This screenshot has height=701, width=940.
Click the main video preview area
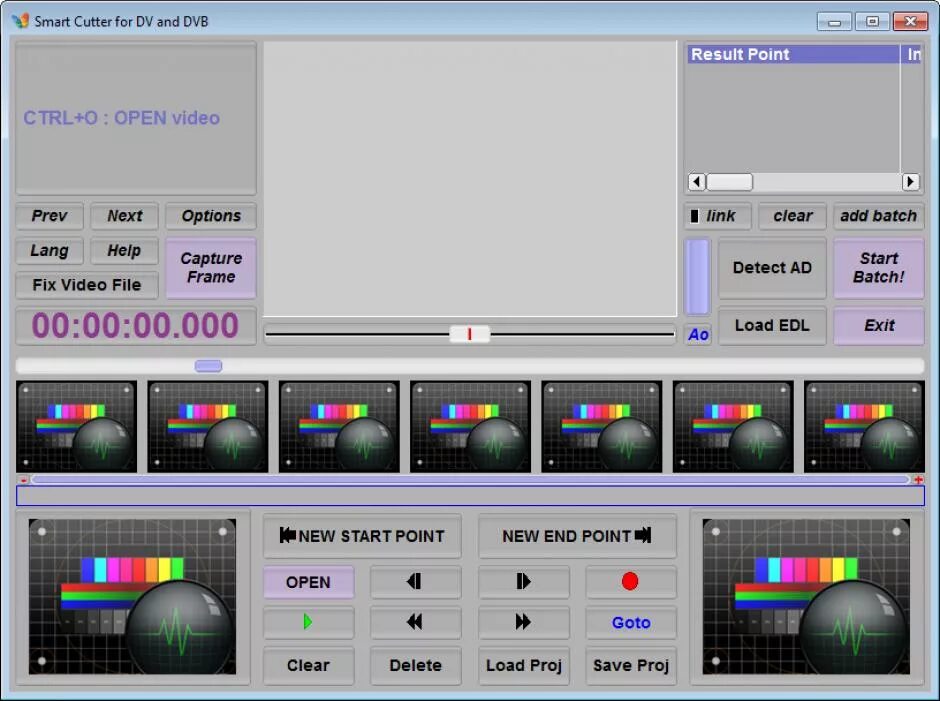(x=470, y=178)
